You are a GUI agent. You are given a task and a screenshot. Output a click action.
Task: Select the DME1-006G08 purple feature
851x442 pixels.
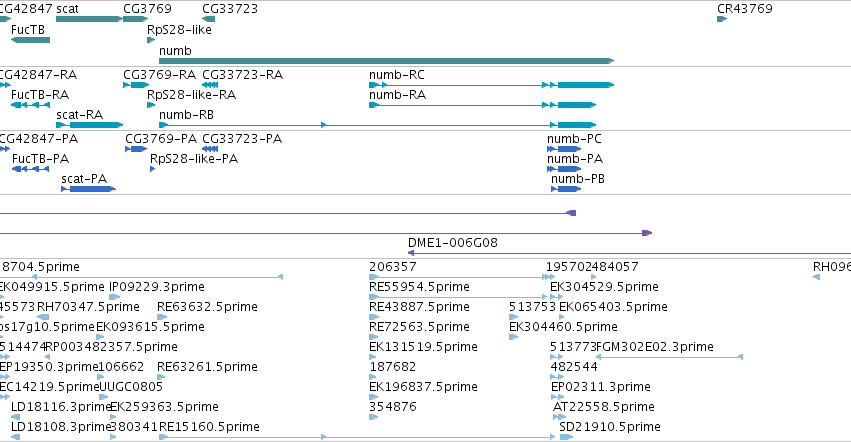pos(629,253)
